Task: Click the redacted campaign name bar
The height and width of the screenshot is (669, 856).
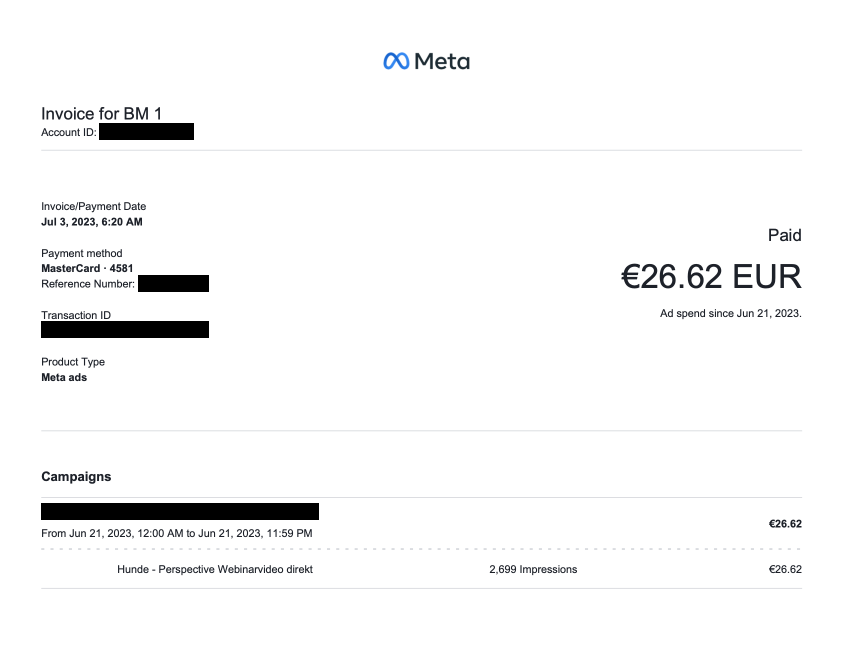Action: click(x=180, y=512)
